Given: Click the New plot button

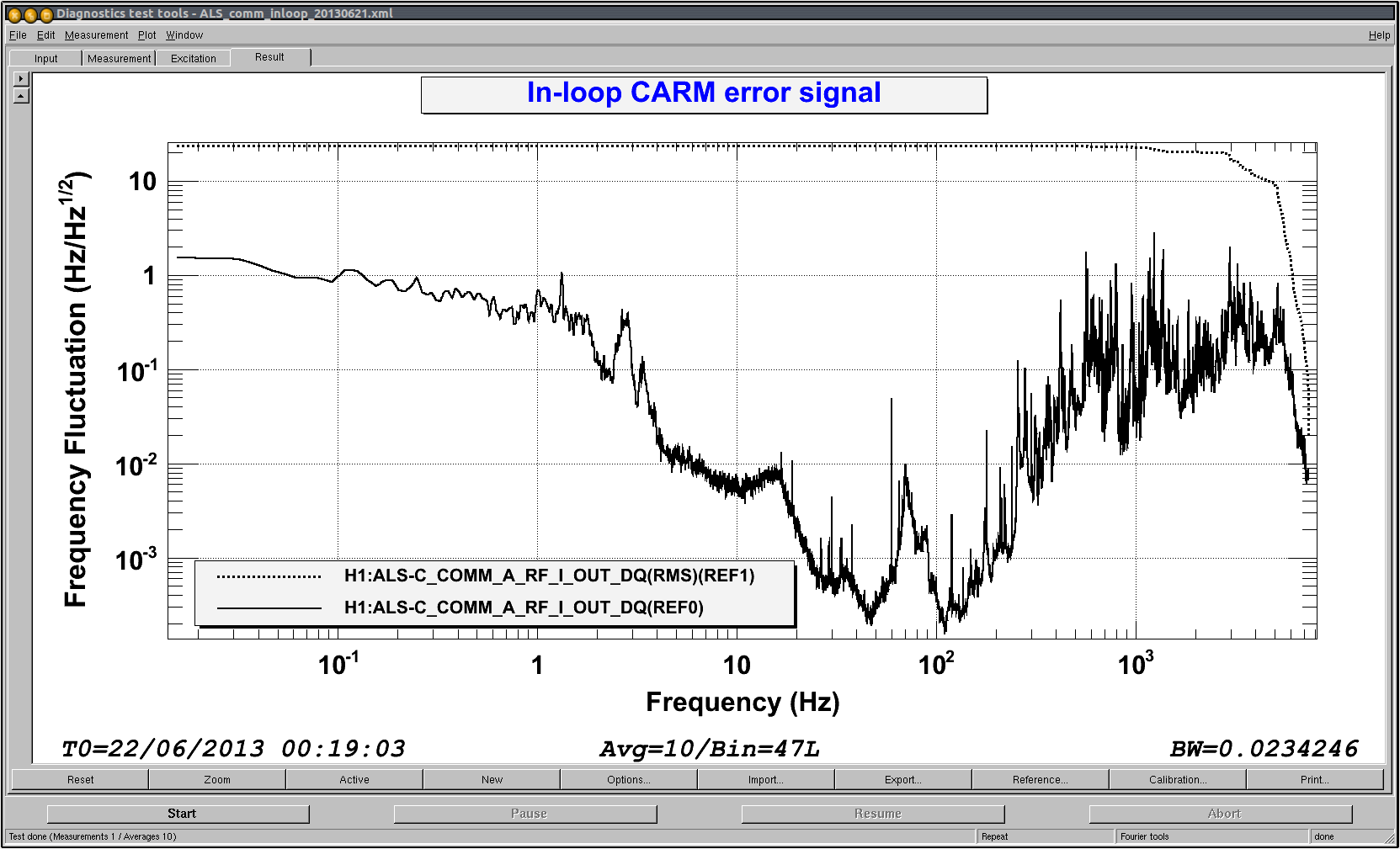Looking at the screenshot, I should (492, 779).
